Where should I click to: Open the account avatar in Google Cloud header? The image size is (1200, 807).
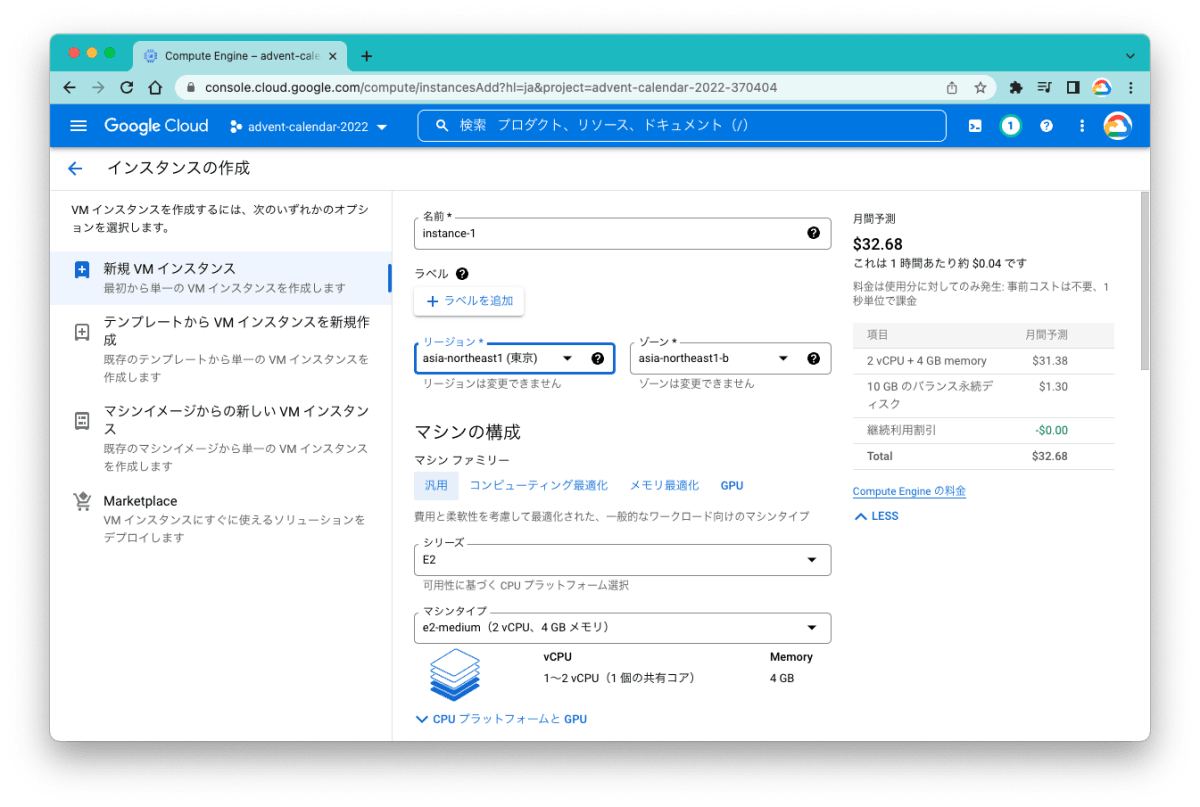[x=1117, y=126]
